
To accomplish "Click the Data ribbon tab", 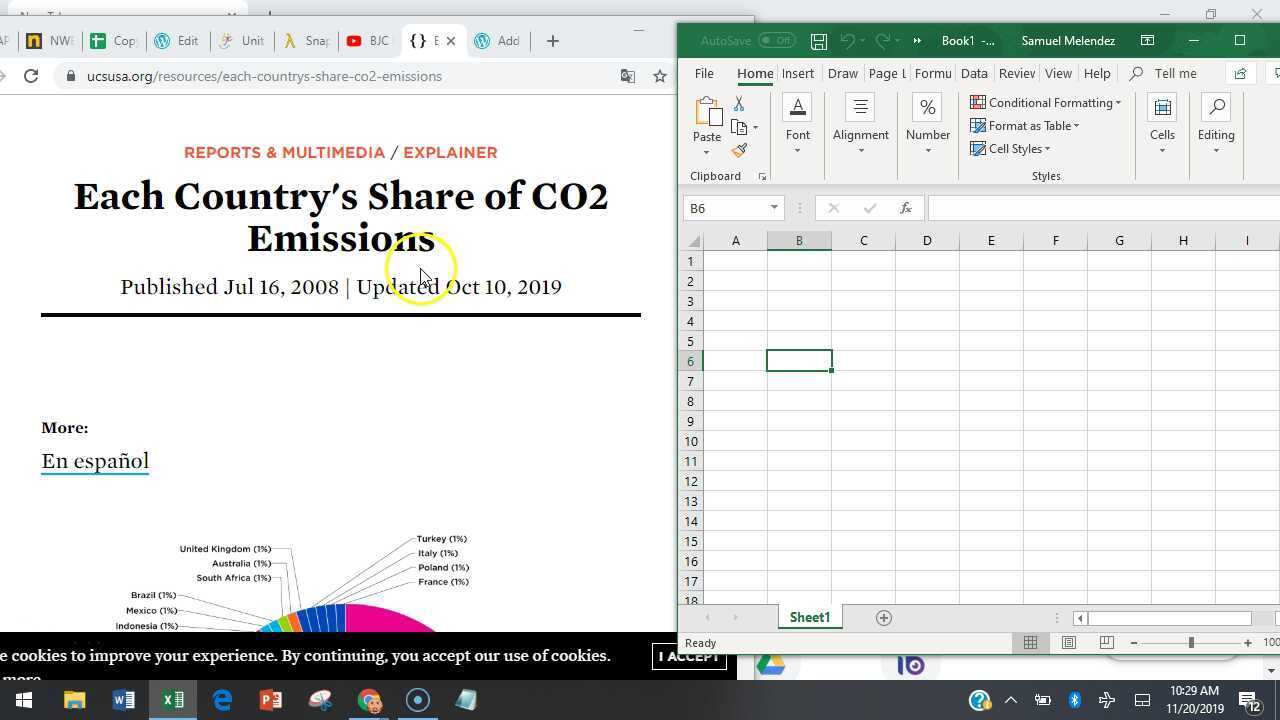I will tap(973, 73).
